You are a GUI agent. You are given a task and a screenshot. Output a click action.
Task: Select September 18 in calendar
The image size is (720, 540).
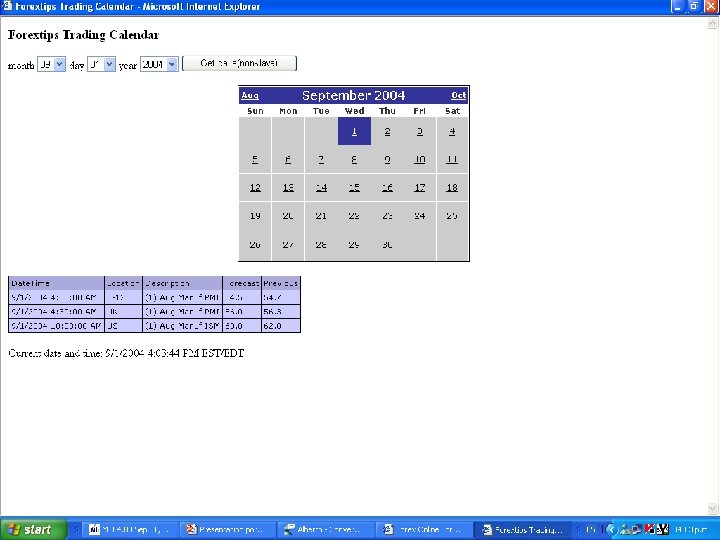[452, 187]
